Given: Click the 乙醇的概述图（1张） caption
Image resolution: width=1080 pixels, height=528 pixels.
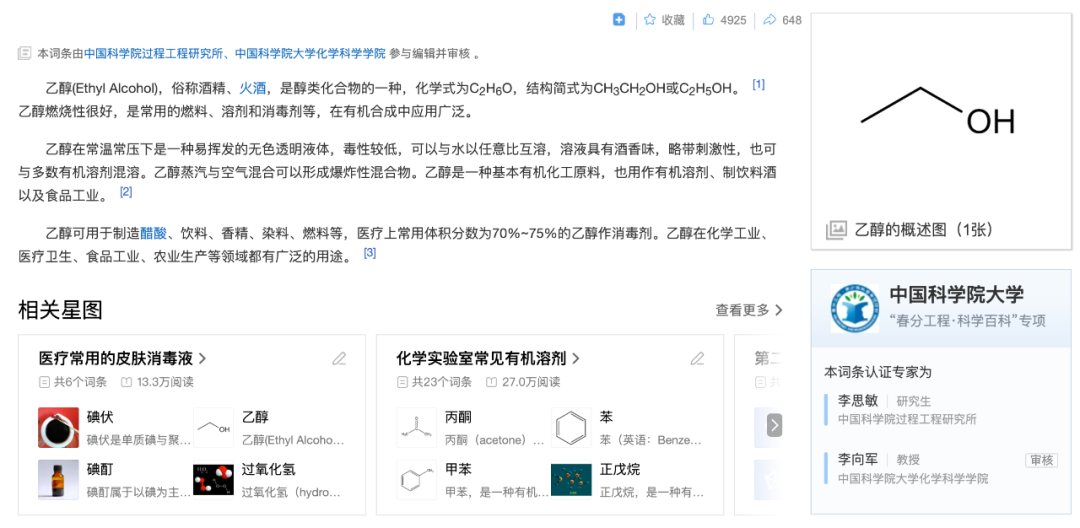Looking at the screenshot, I should (924, 230).
